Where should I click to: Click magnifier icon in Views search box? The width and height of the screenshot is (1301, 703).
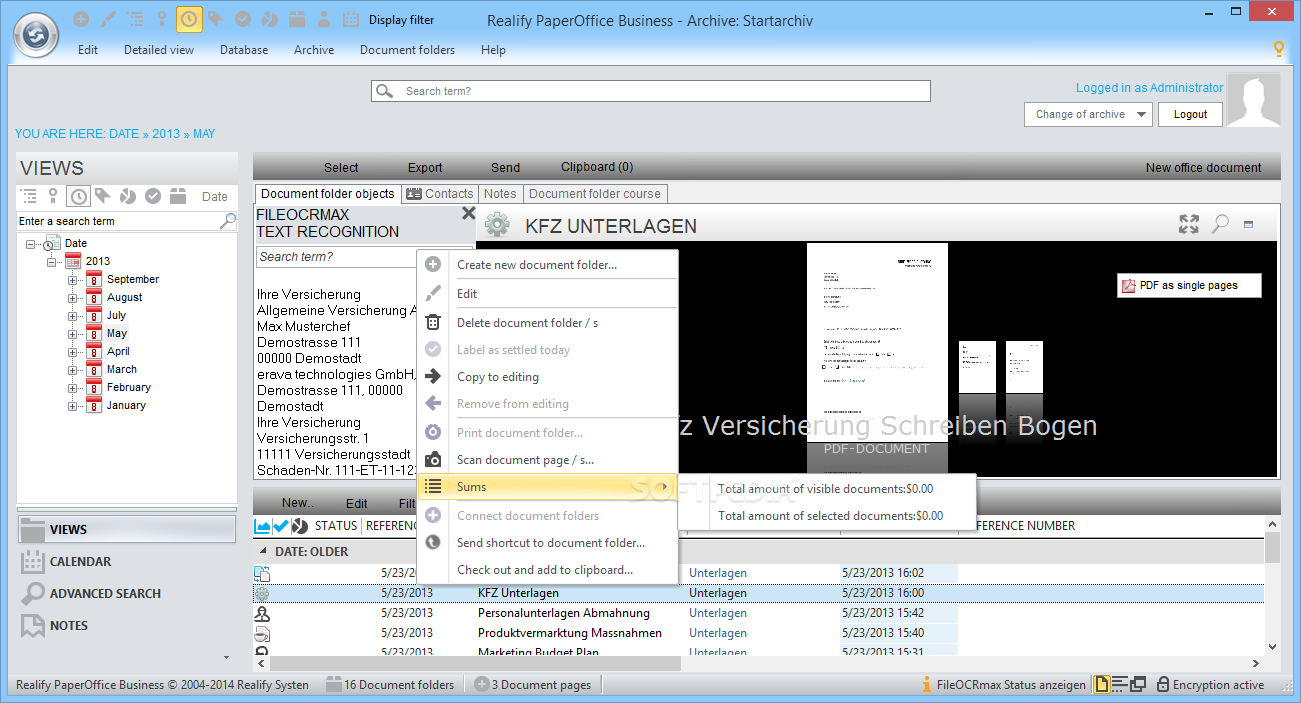(228, 220)
